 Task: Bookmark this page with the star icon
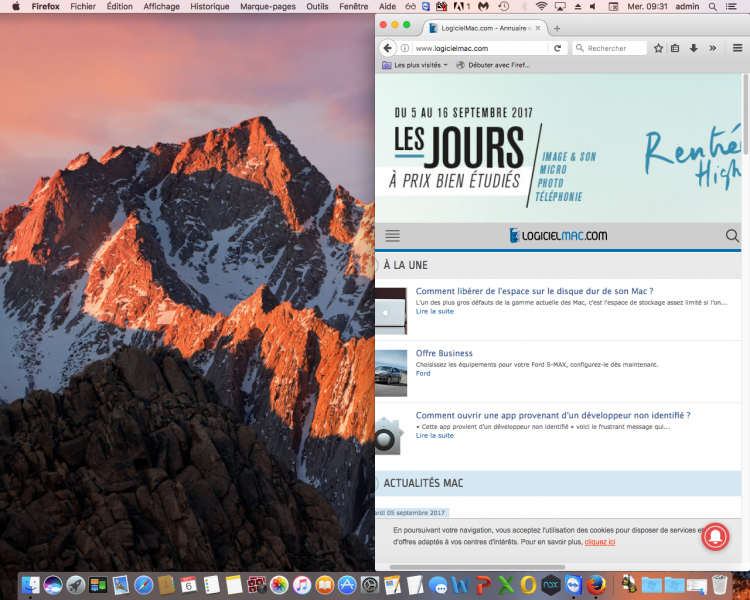tap(659, 48)
